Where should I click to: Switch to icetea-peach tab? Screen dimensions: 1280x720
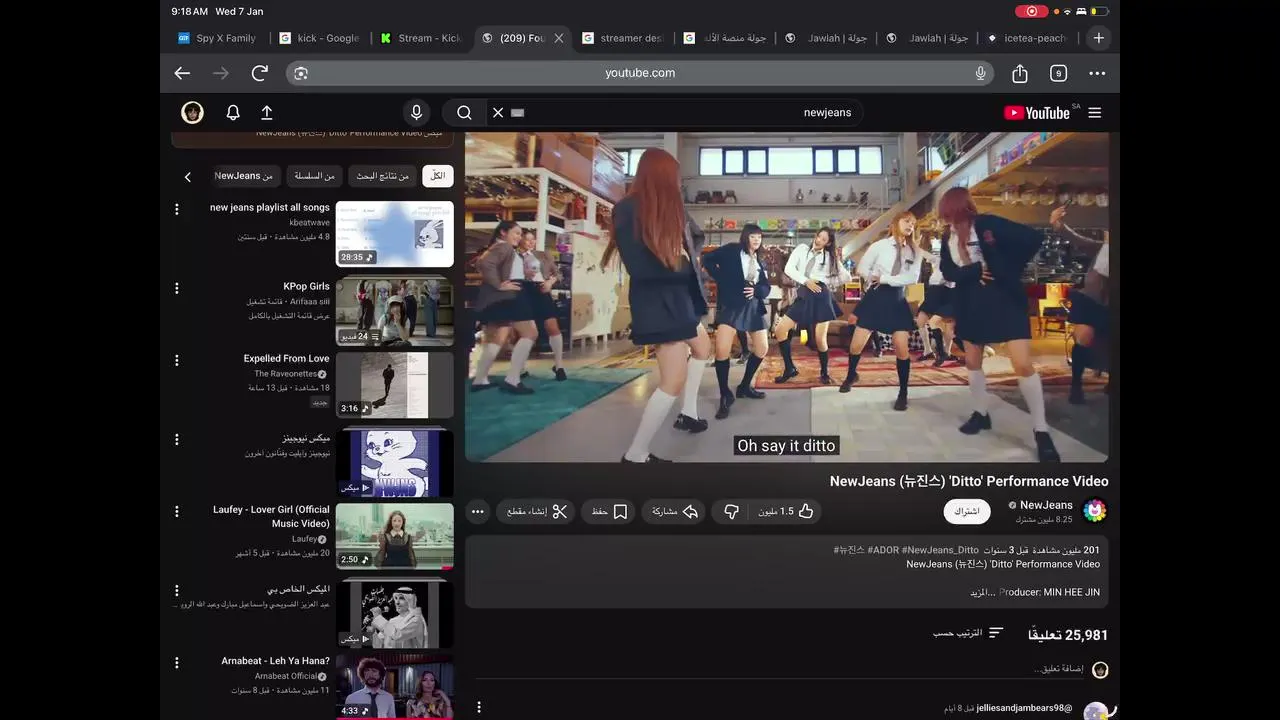coord(1027,38)
